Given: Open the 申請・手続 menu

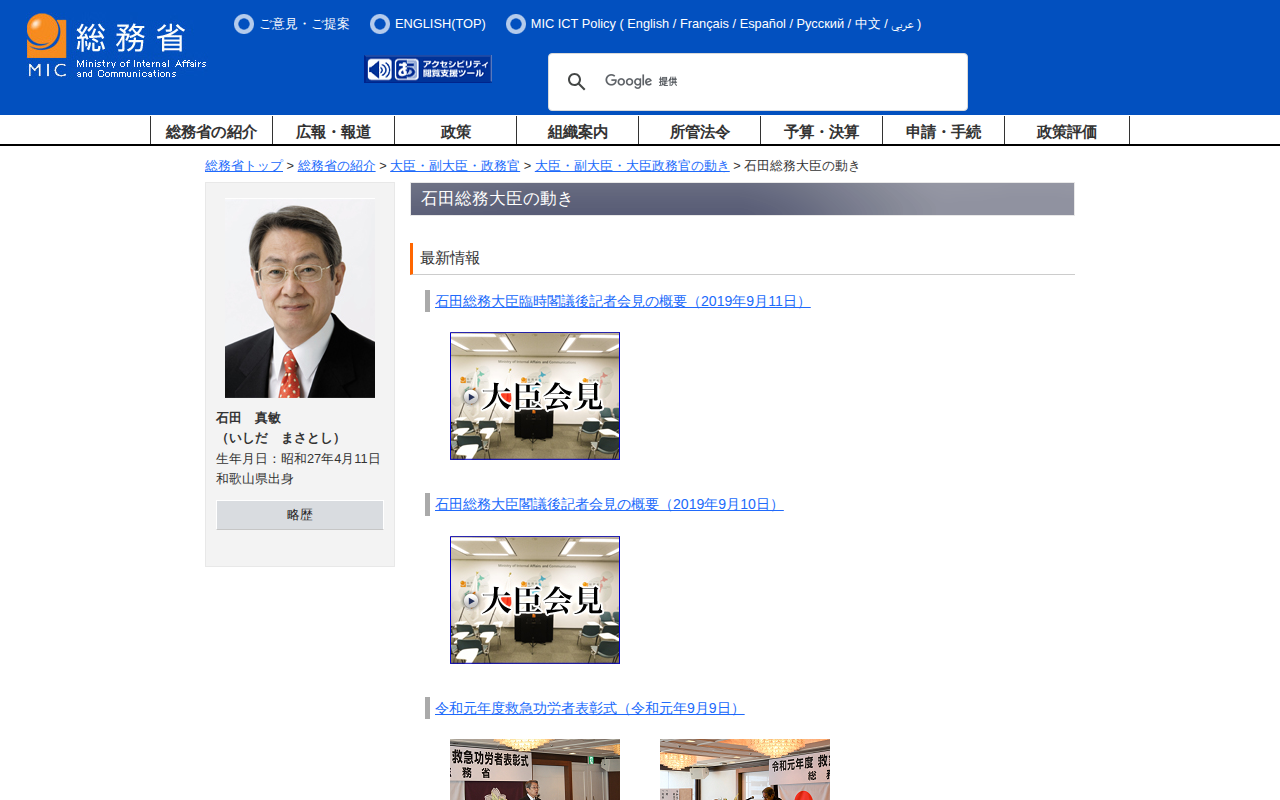Looking at the screenshot, I should 943,131.
